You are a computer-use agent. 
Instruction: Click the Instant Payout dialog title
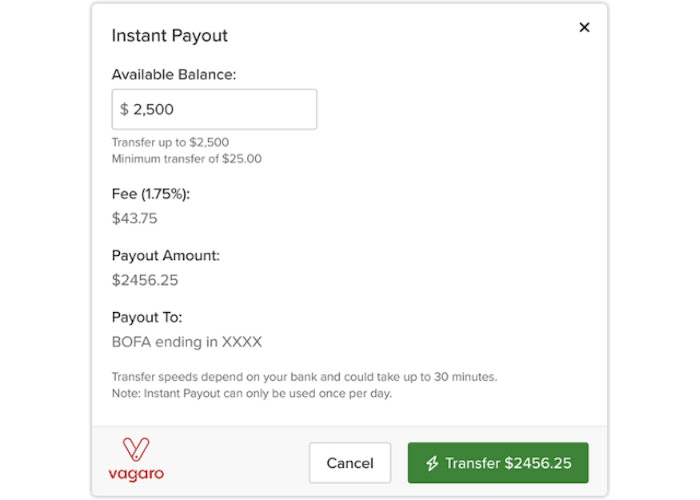170,36
